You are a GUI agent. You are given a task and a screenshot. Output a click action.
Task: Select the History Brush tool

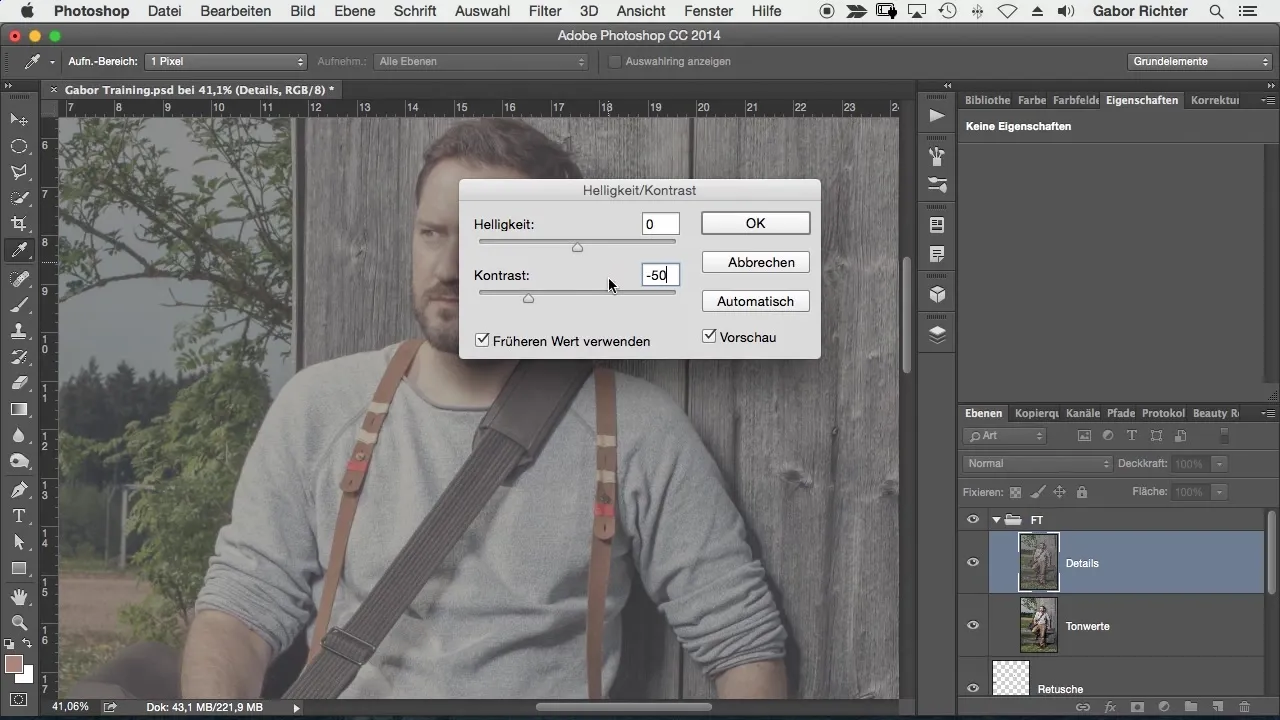[19, 357]
